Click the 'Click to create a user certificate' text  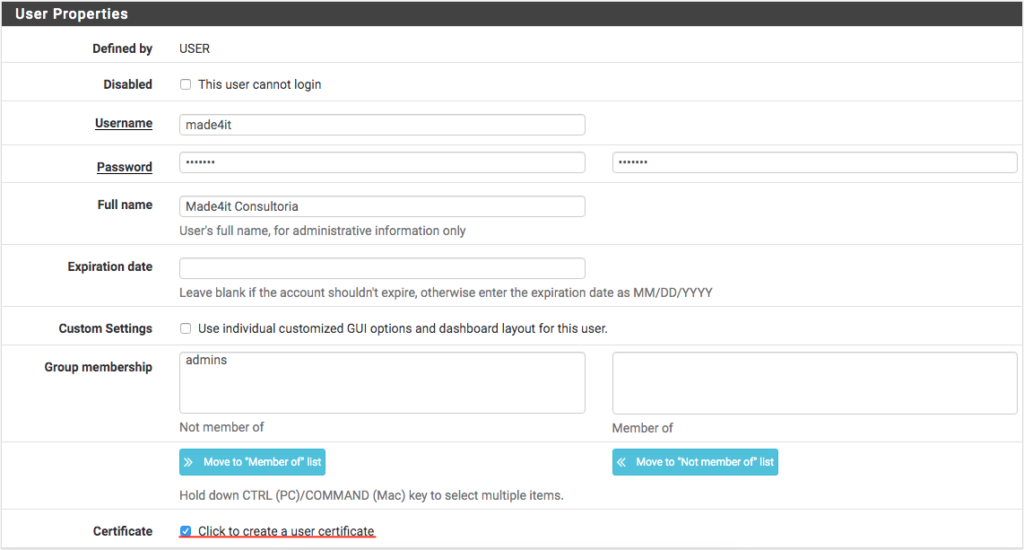[286, 531]
